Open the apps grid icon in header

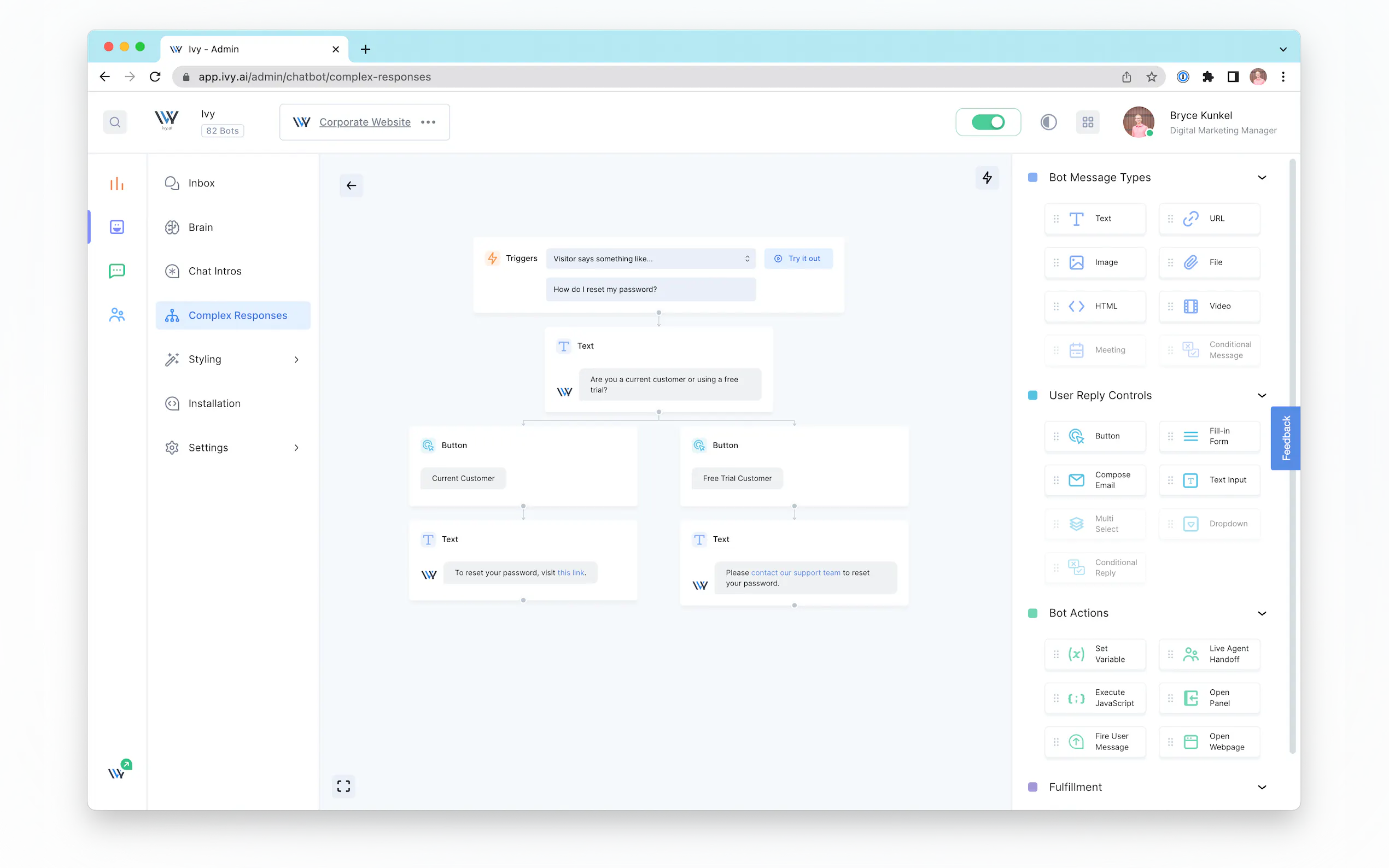tap(1088, 122)
